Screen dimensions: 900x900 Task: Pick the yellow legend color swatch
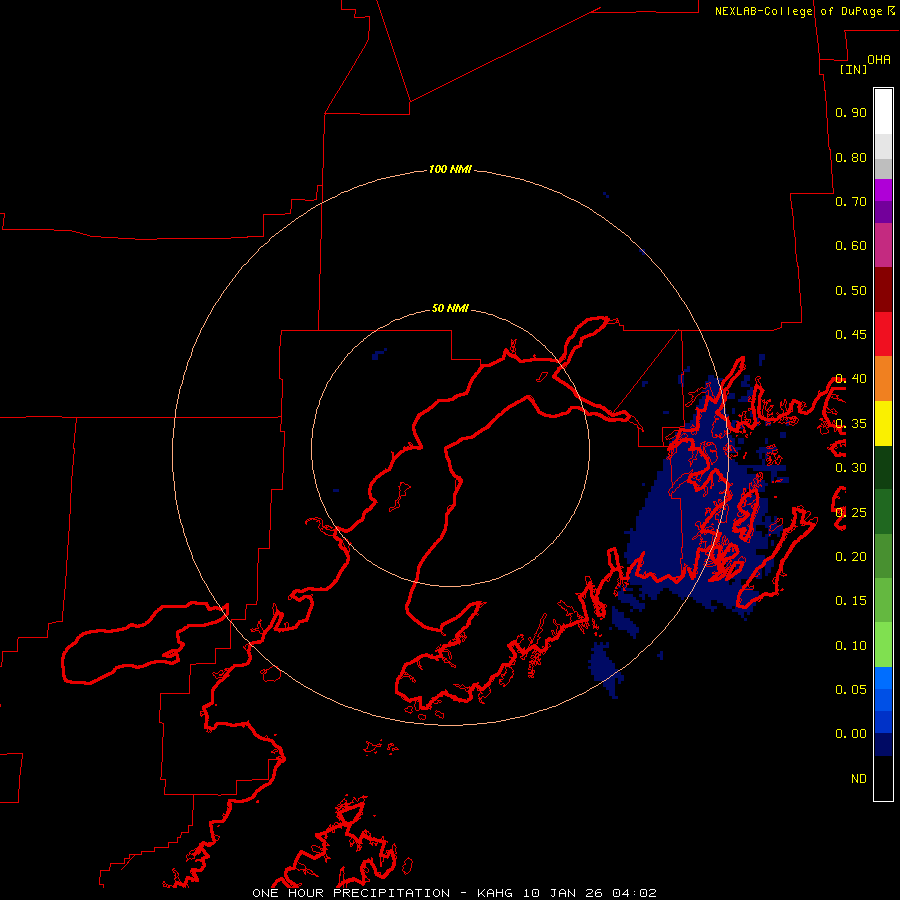(883, 423)
